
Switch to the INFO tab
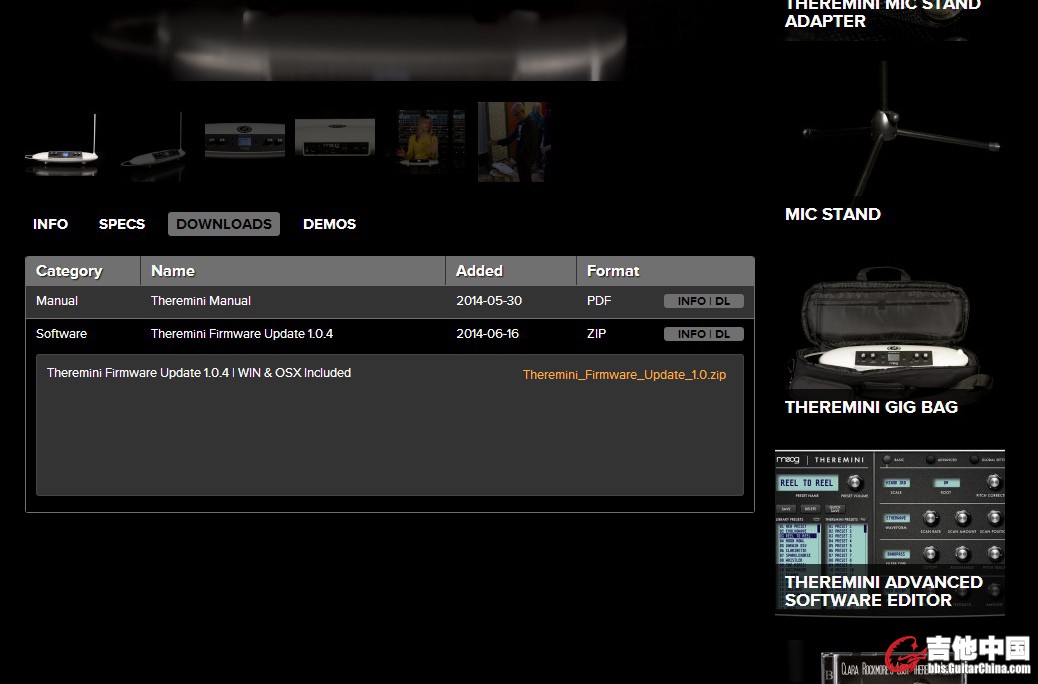[50, 224]
